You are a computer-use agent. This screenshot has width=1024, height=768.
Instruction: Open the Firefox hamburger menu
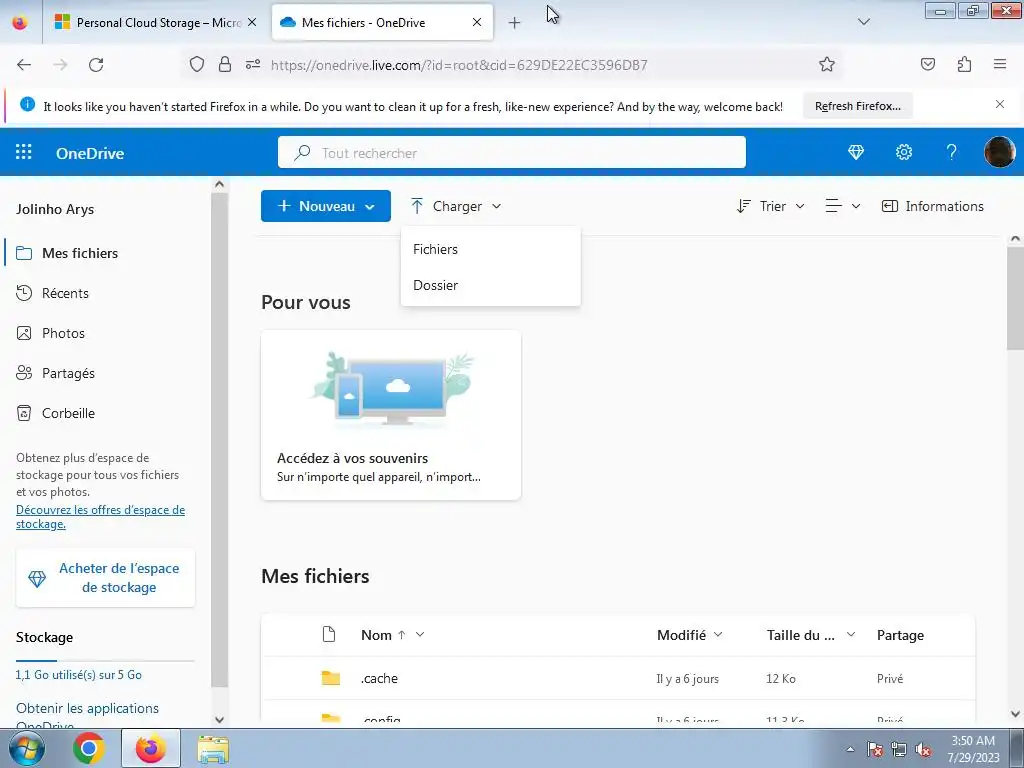1000,64
